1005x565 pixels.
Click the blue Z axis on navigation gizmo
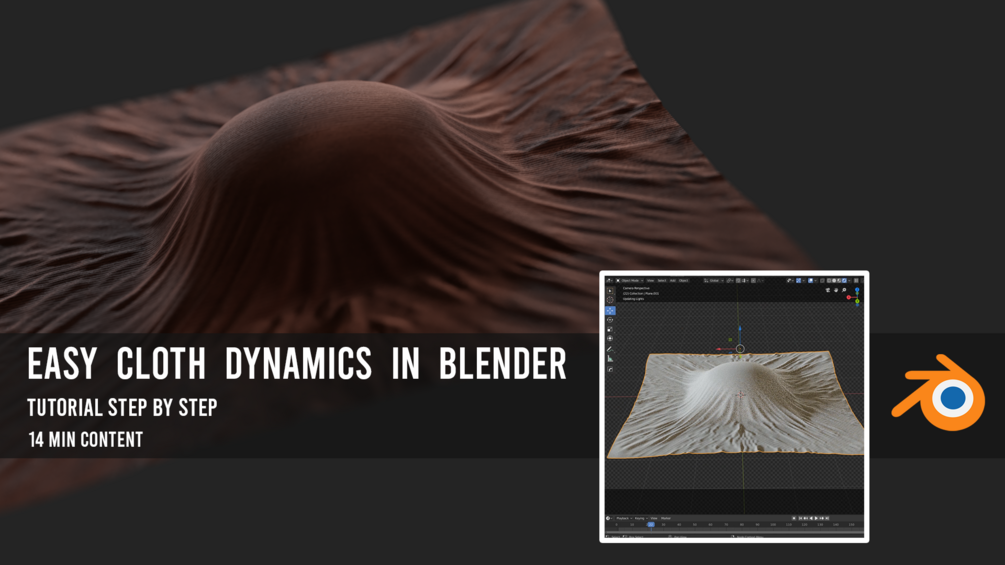(x=857, y=290)
